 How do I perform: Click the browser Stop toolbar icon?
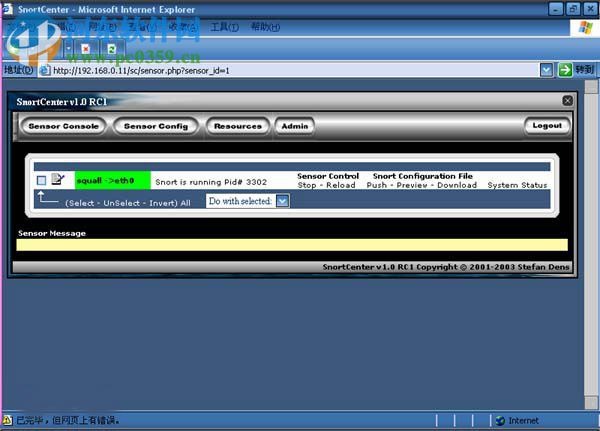(x=85, y=49)
